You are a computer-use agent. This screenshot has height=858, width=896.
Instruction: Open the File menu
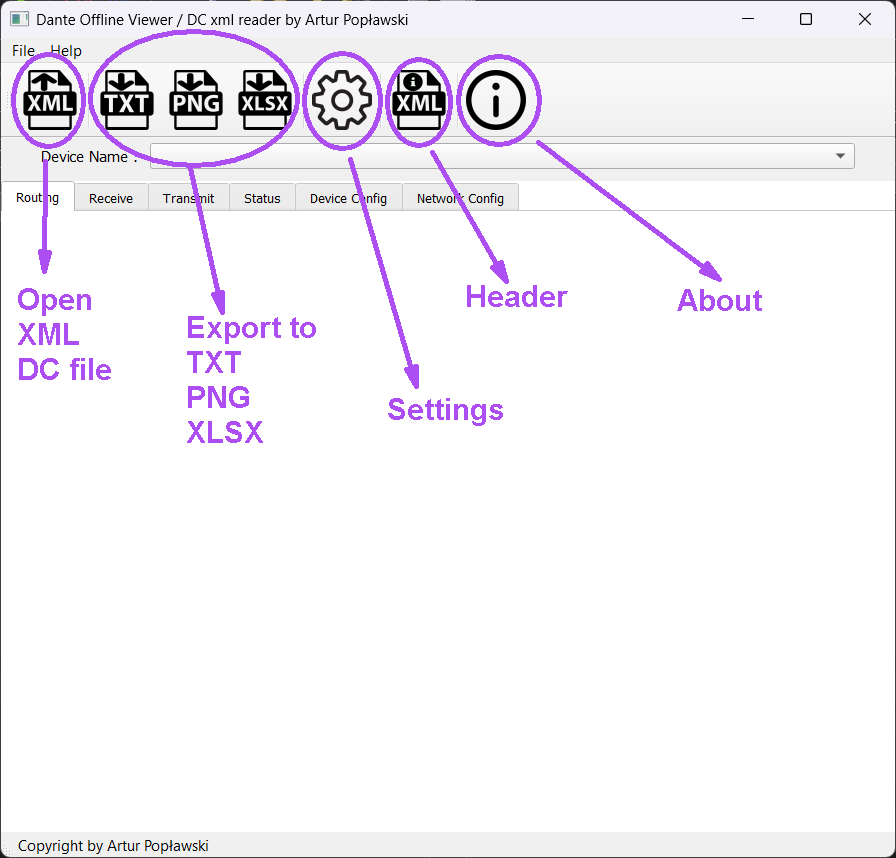point(23,51)
